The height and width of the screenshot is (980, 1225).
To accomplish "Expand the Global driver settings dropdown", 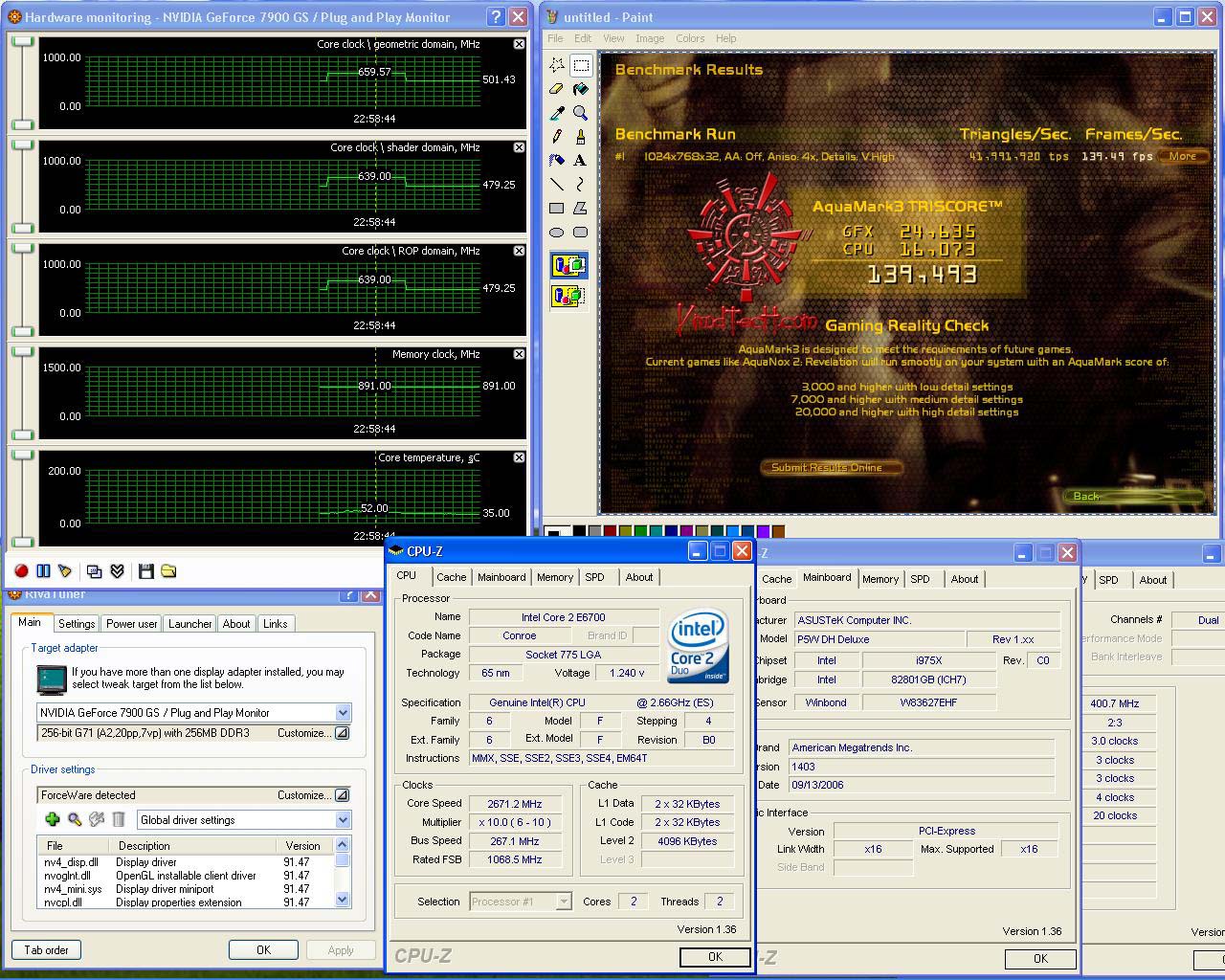I will click(343, 820).
